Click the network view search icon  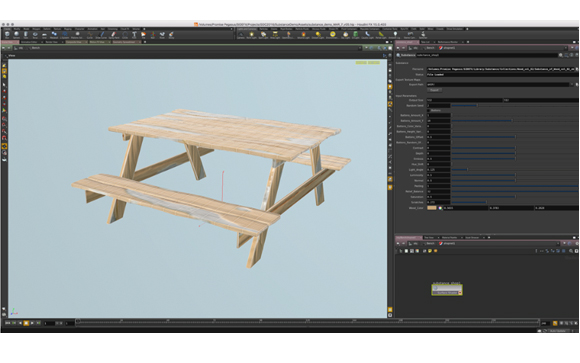[x=571, y=251]
